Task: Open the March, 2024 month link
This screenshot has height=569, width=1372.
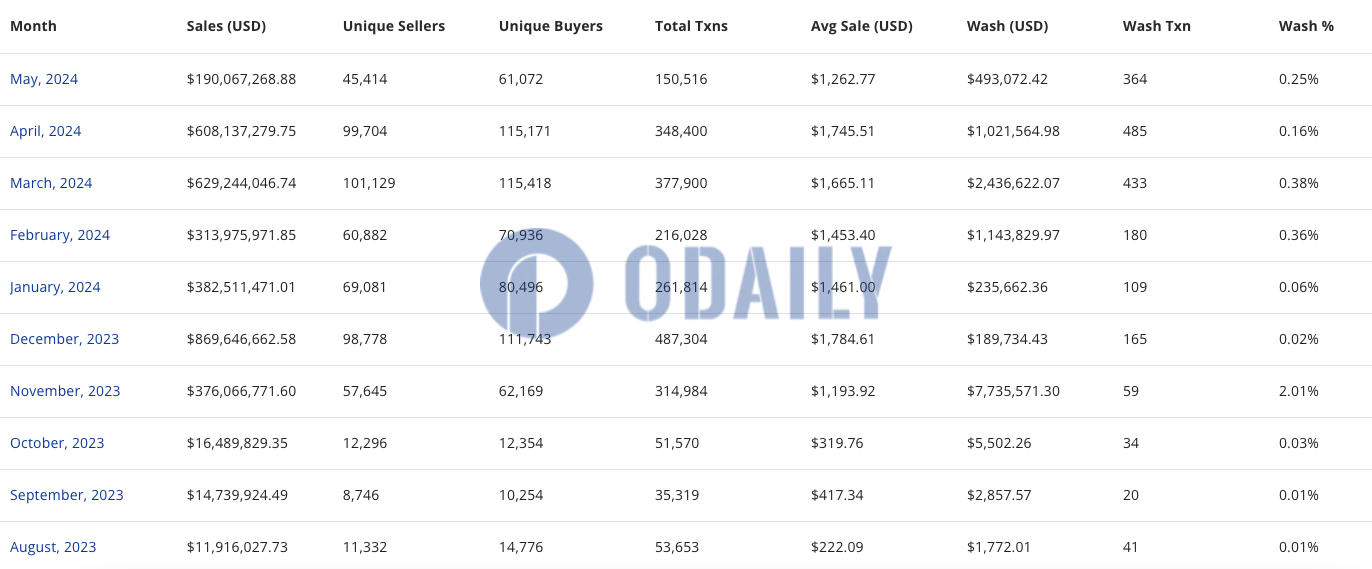Action: coord(51,183)
